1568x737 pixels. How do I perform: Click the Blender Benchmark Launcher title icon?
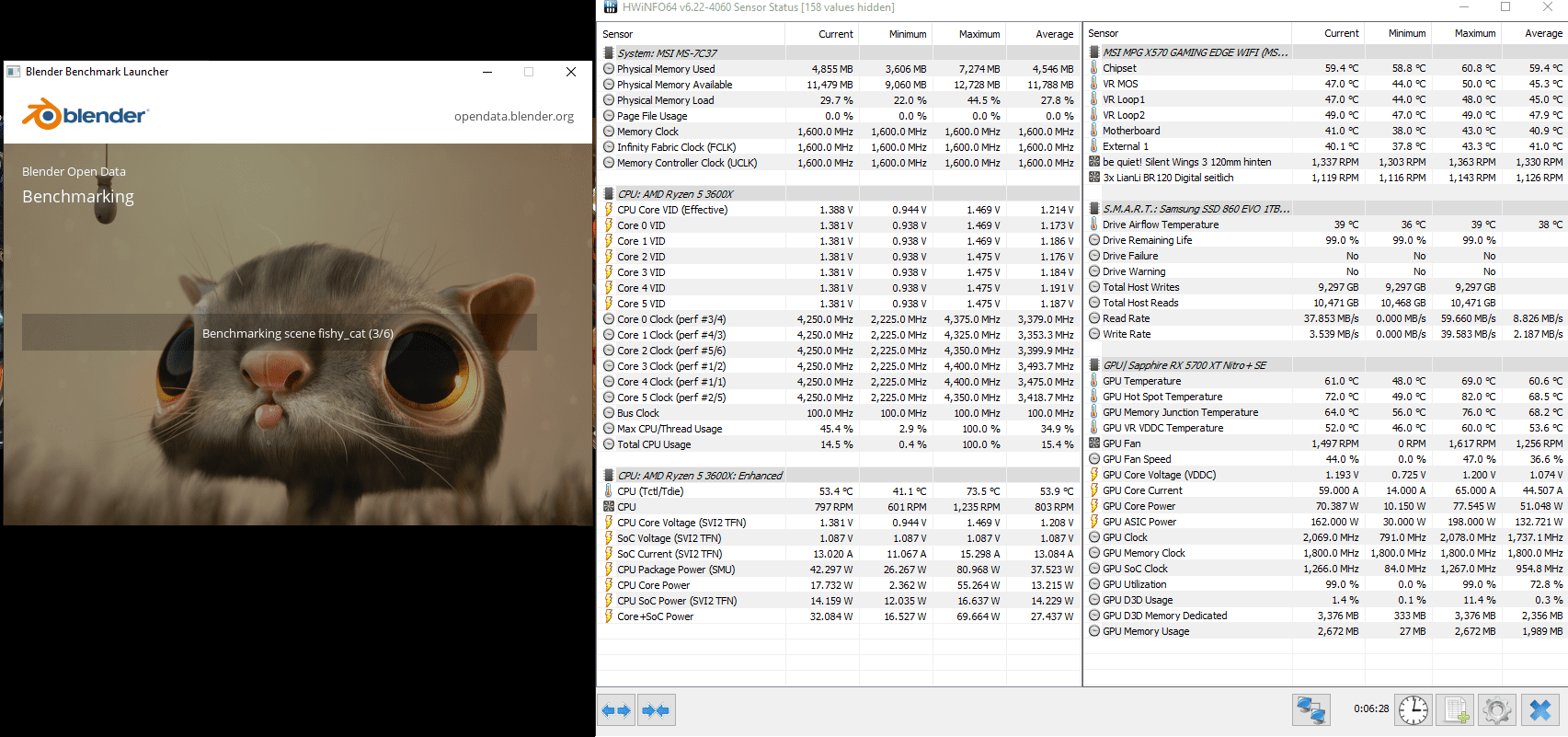14,72
